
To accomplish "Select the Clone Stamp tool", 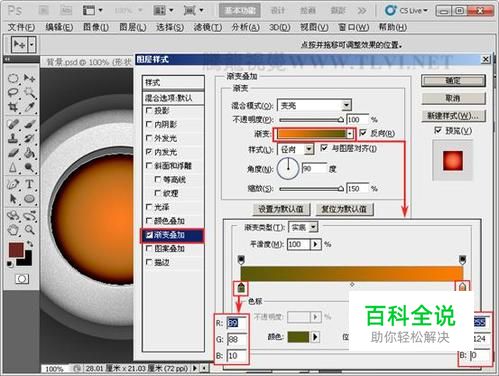I will coord(13,138).
